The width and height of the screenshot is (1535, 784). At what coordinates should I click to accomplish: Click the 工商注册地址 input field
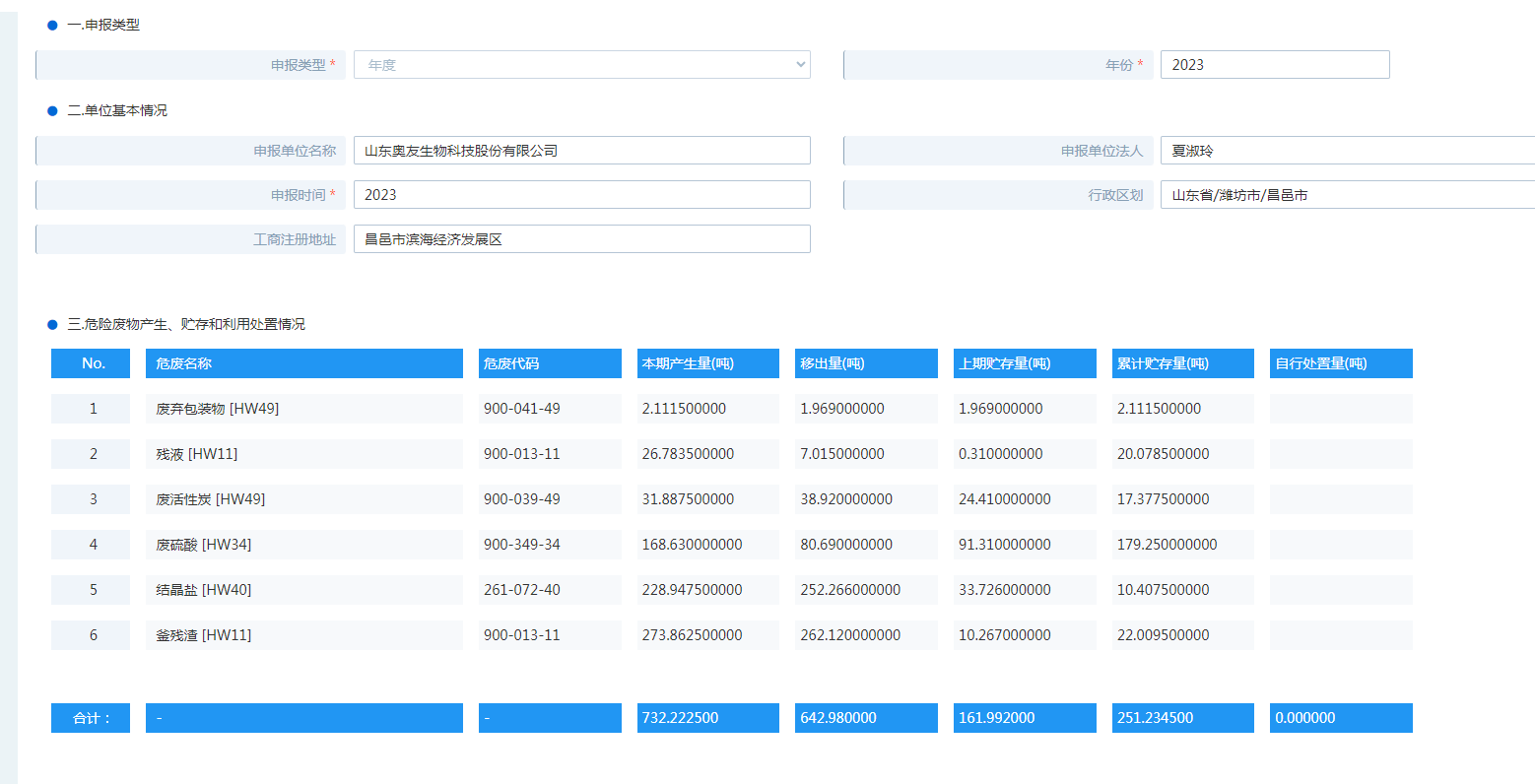[581, 239]
